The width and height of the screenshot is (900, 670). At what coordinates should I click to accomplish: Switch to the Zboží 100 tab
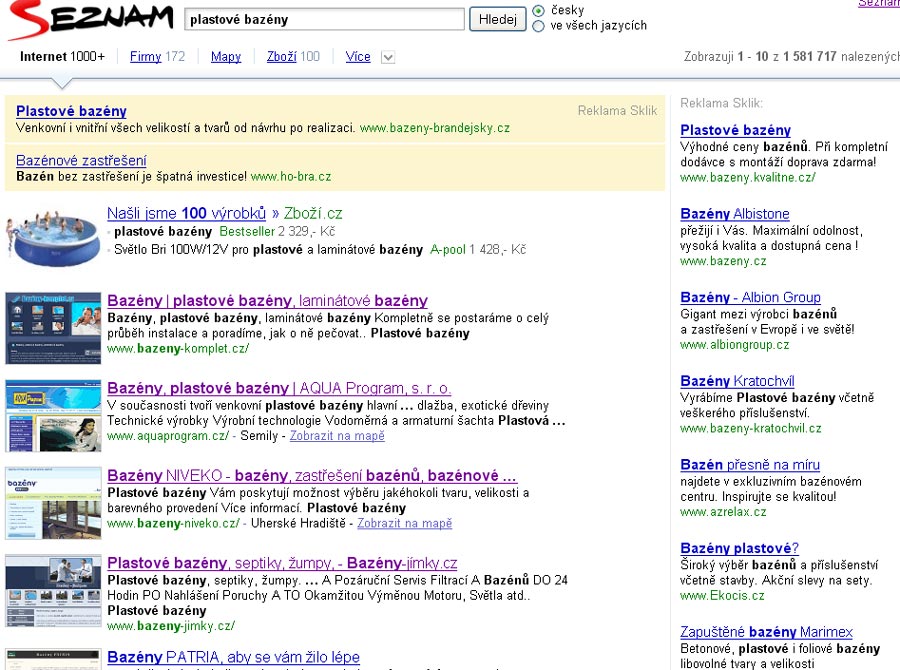[x=293, y=56]
